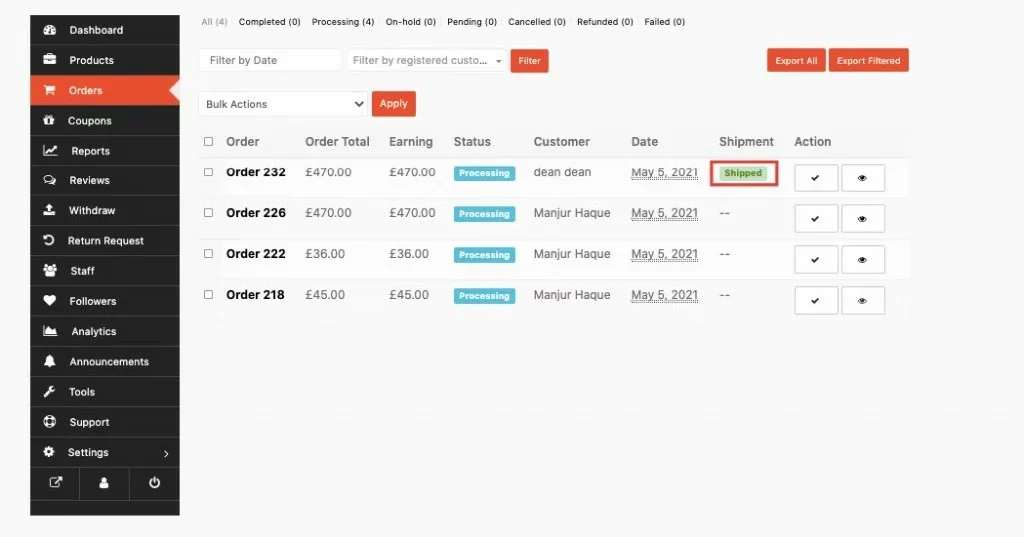Open Coupons in the sidebar

(104, 121)
